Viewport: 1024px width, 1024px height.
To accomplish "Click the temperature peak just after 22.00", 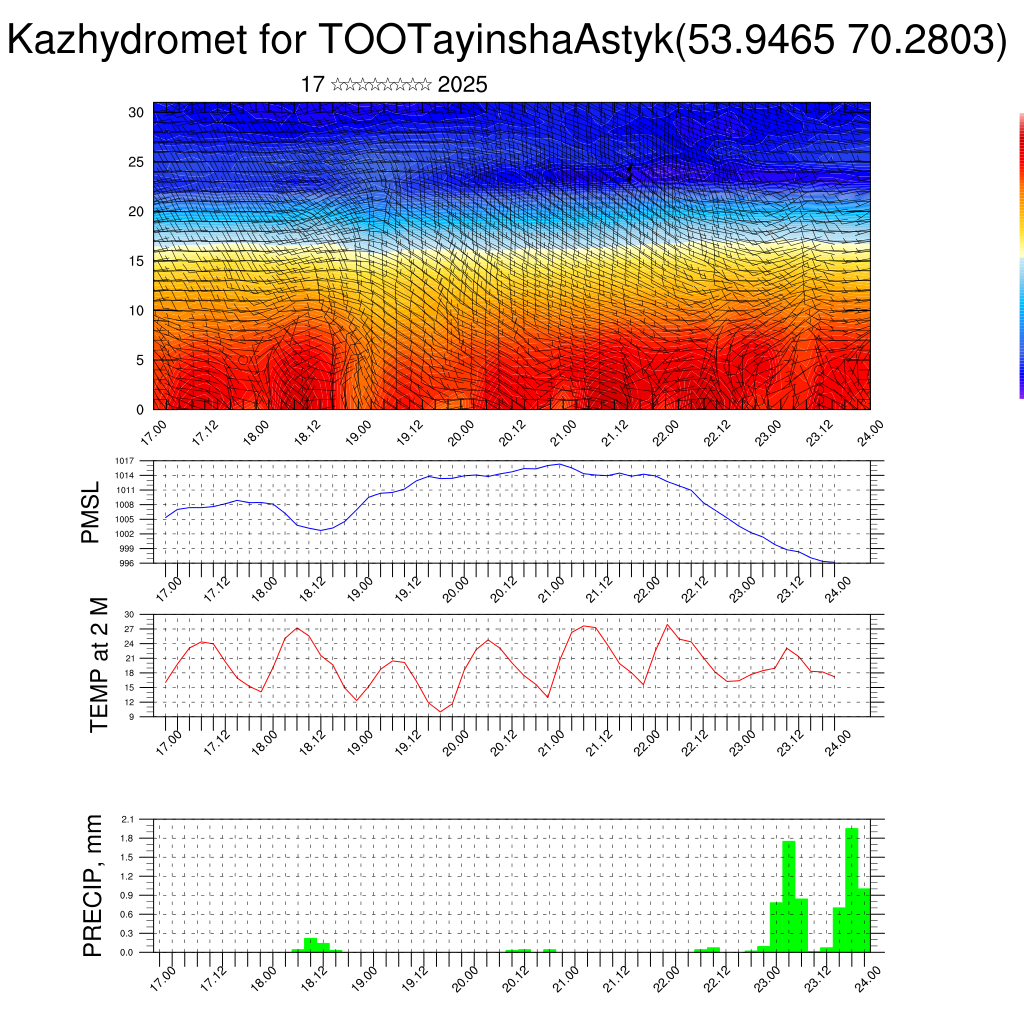I will pyautogui.click(x=667, y=626).
